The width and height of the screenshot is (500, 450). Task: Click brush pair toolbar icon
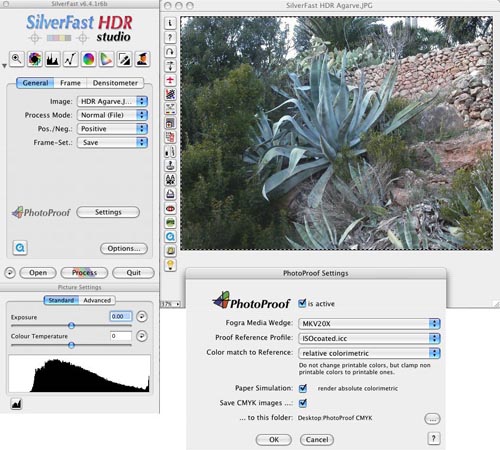[x=170, y=152]
